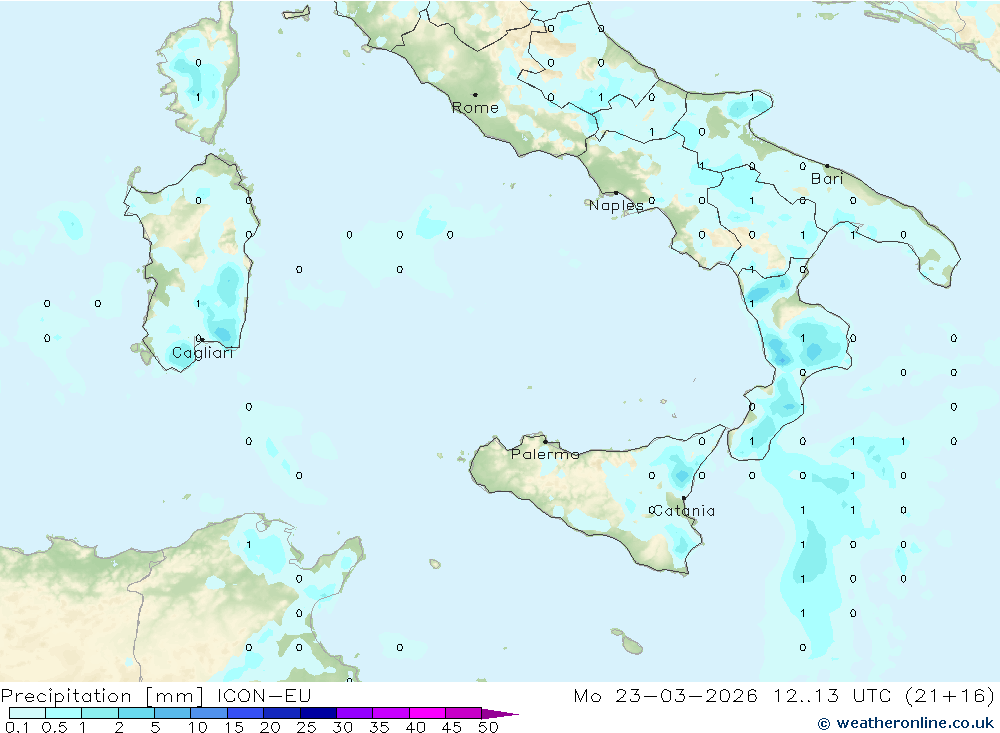This screenshot has width=1000, height=733.
Task: Pick the 1–2 mm legend swatch
Action: 100,713
